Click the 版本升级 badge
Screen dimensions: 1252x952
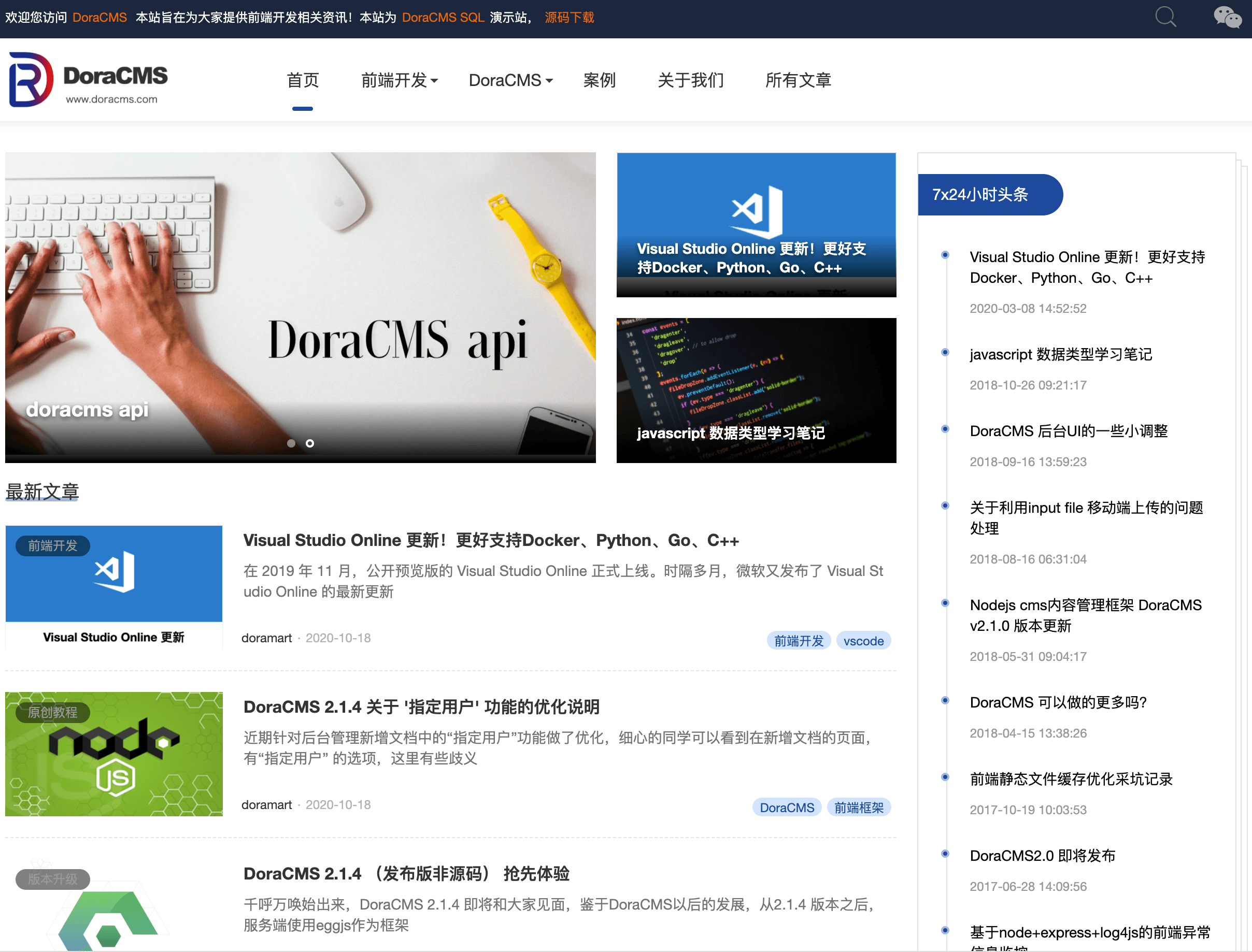pos(53,879)
